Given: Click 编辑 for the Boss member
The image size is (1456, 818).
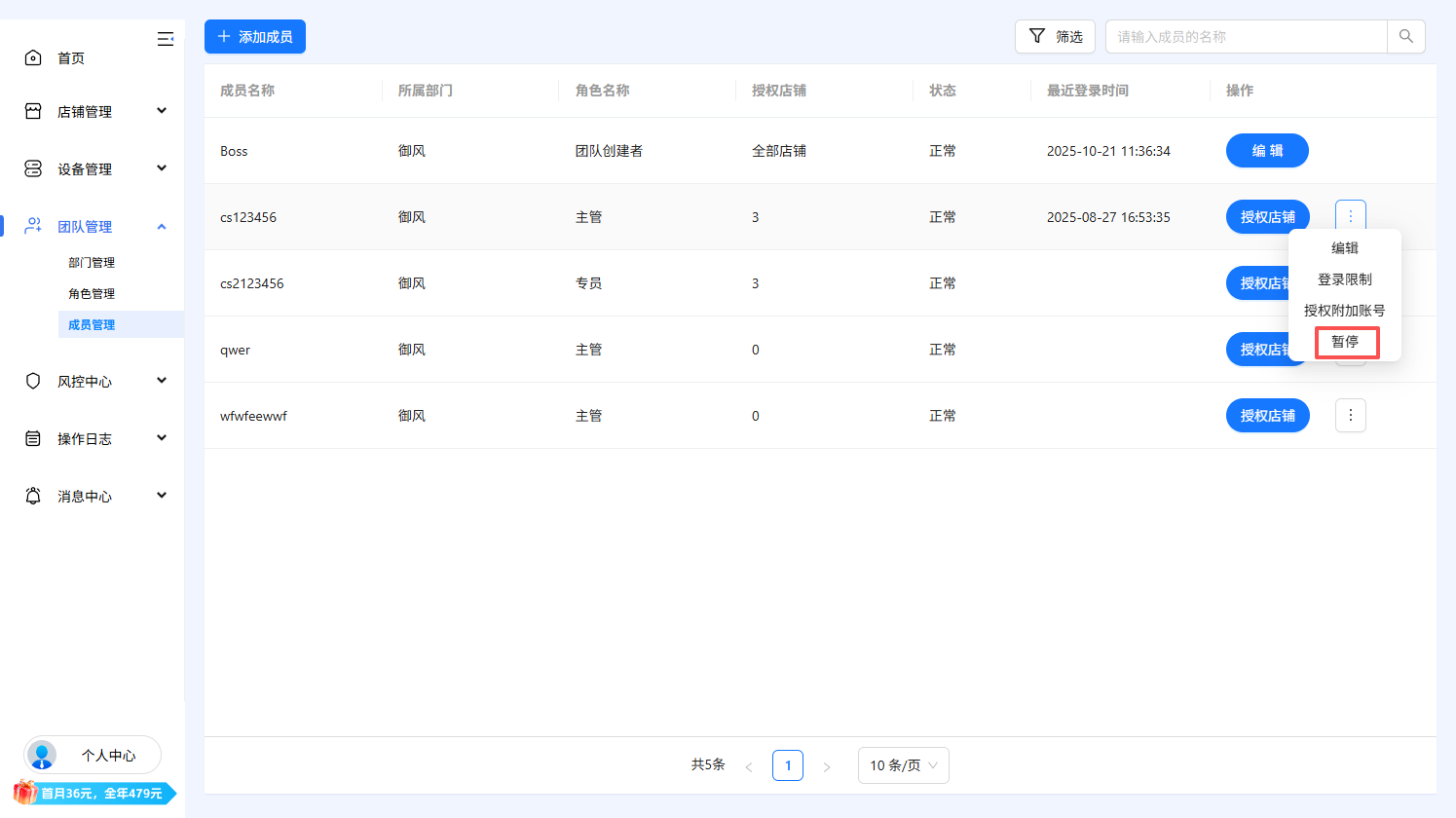Looking at the screenshot, I should click(x=1267, y=150).
